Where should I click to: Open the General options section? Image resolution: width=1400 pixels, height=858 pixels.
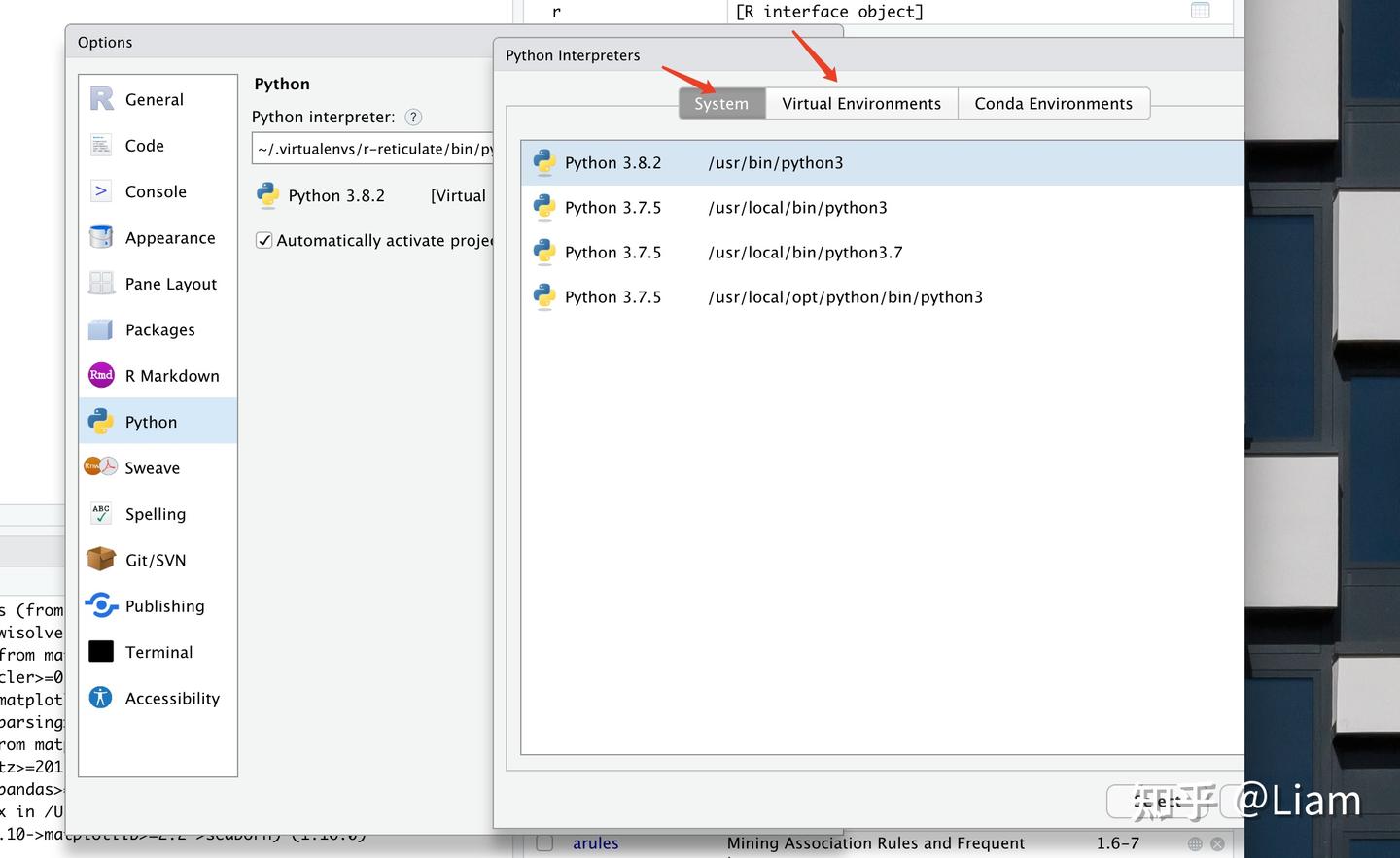157,99
